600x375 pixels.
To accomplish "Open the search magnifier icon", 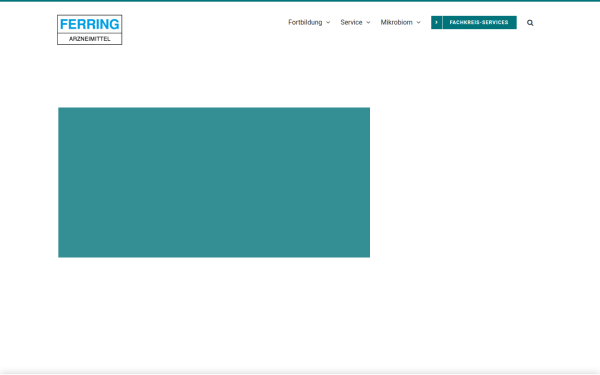I will coord(530,23).
